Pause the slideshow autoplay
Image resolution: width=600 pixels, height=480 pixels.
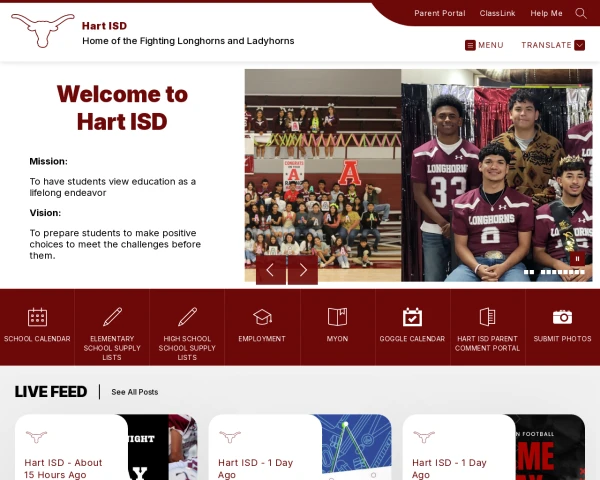click(x=577, y=259)
